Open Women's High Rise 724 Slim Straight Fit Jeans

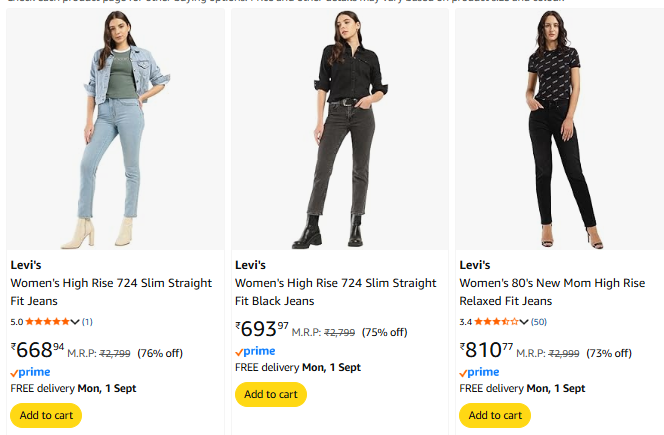click(110, 292)
